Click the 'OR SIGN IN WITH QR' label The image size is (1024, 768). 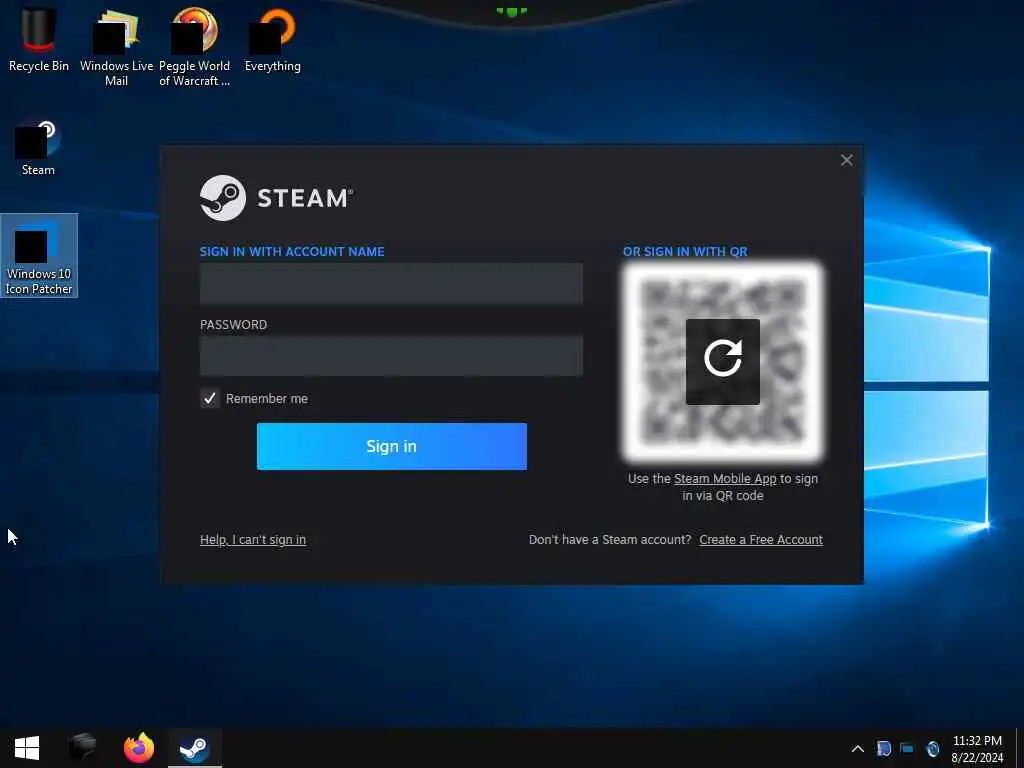[685, 251]
